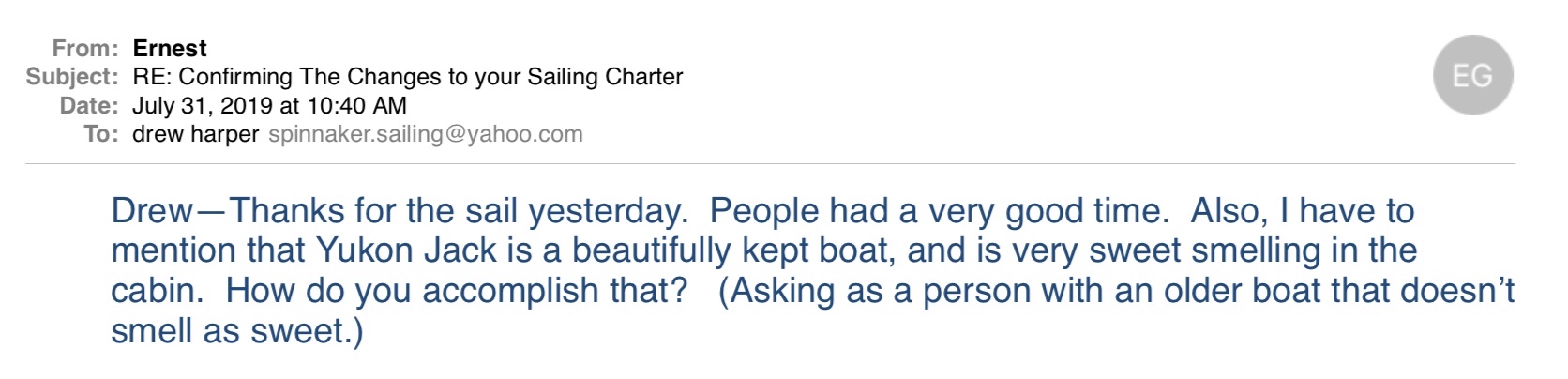Click the word "cabin." starting the third line
This screenshot has width=1568, height=379.
click(157, 291)
